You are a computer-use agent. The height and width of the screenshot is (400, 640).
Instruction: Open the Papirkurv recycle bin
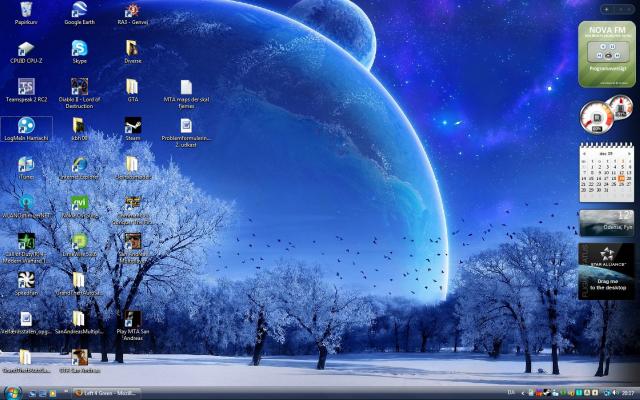[x=26, y=11]
